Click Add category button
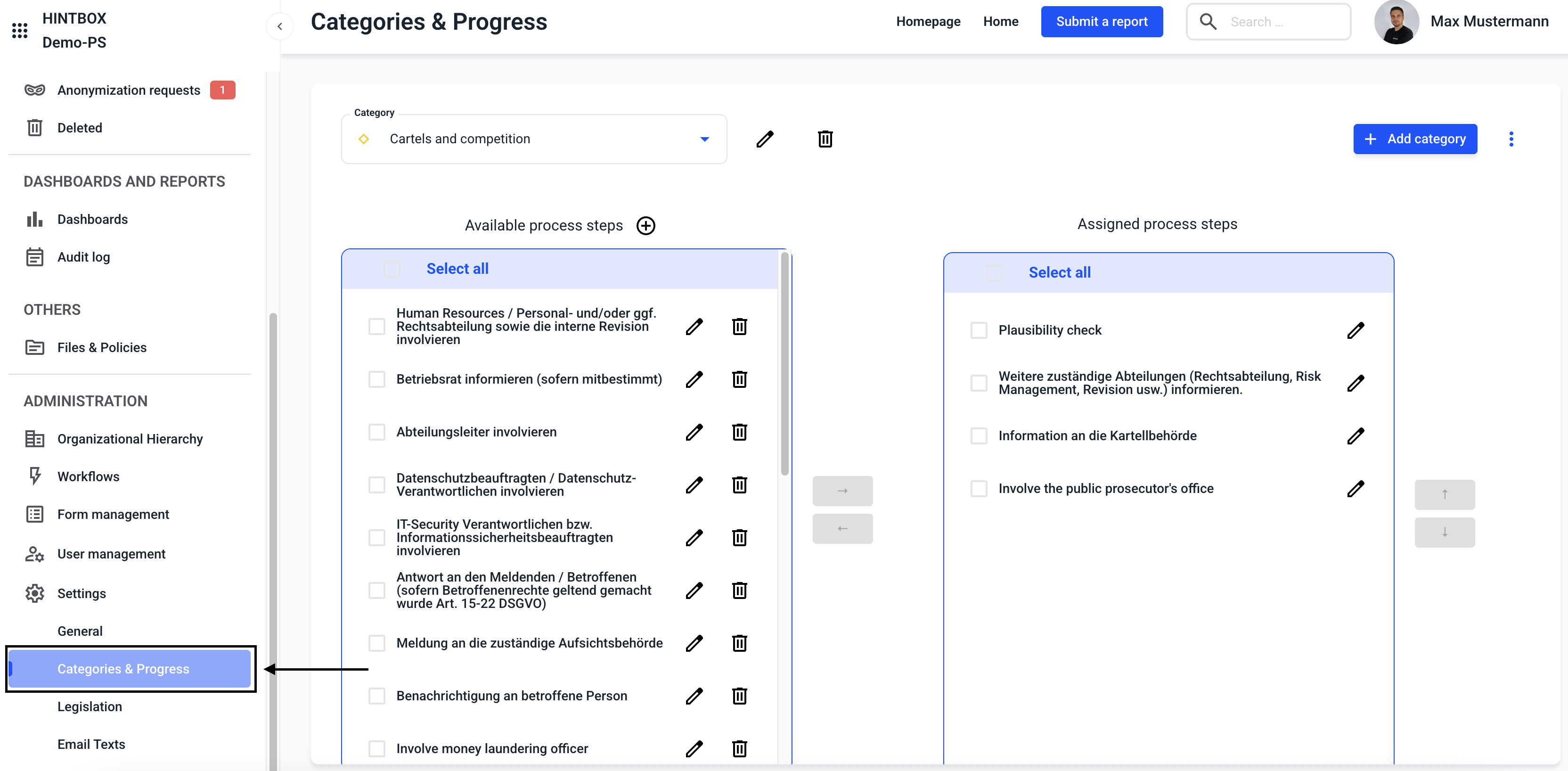This screenshot has height=771, width=1568. click(1414, 139)
